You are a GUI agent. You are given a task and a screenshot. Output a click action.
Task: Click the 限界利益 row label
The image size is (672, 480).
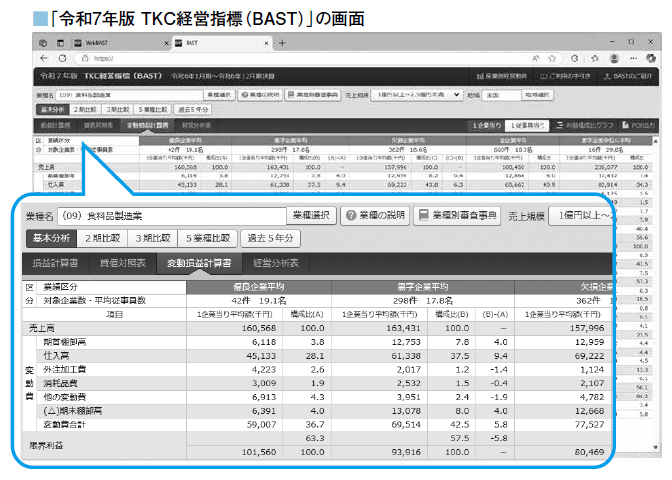(46, 445)
